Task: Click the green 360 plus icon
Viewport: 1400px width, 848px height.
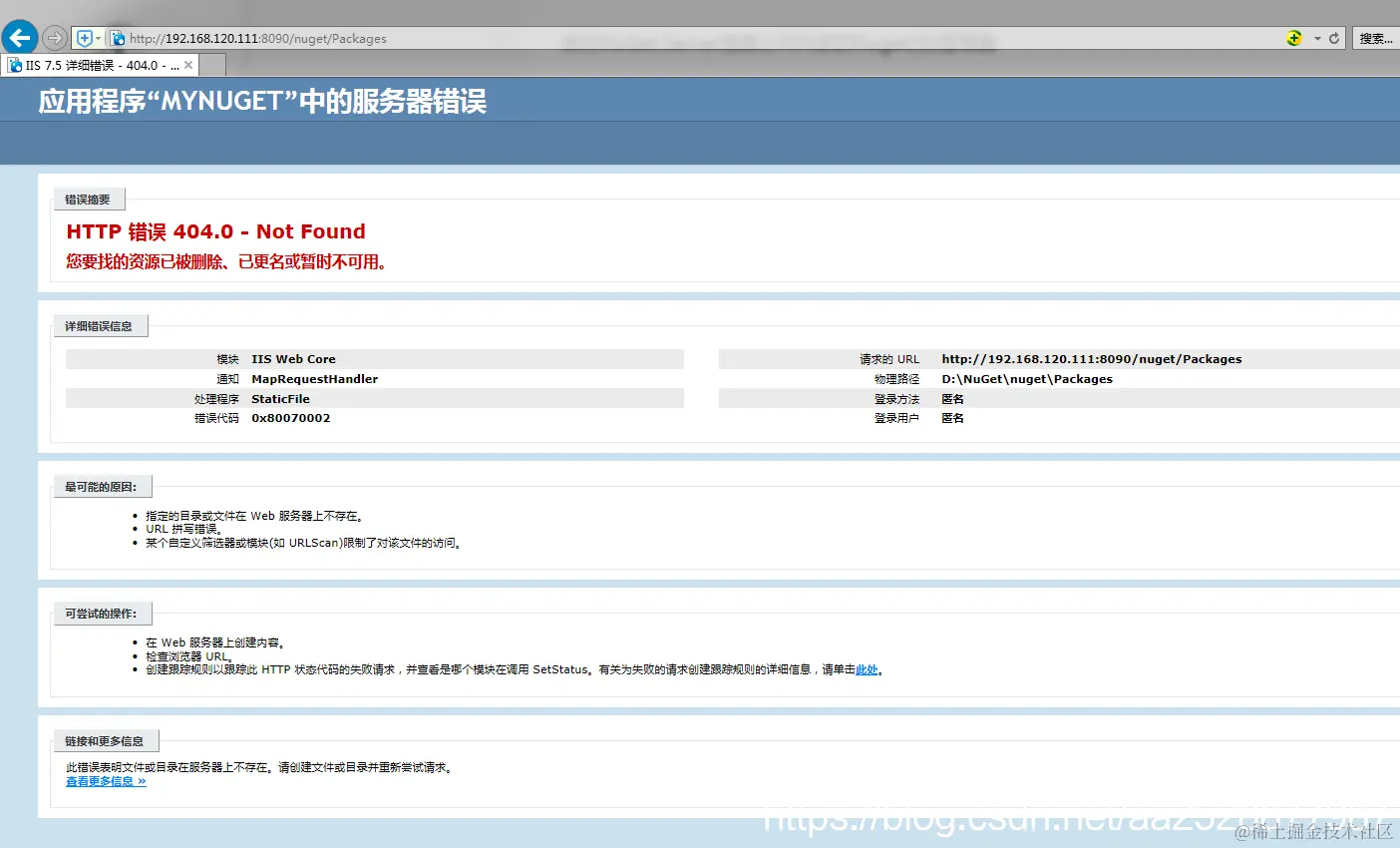Action: [1294, 38]
